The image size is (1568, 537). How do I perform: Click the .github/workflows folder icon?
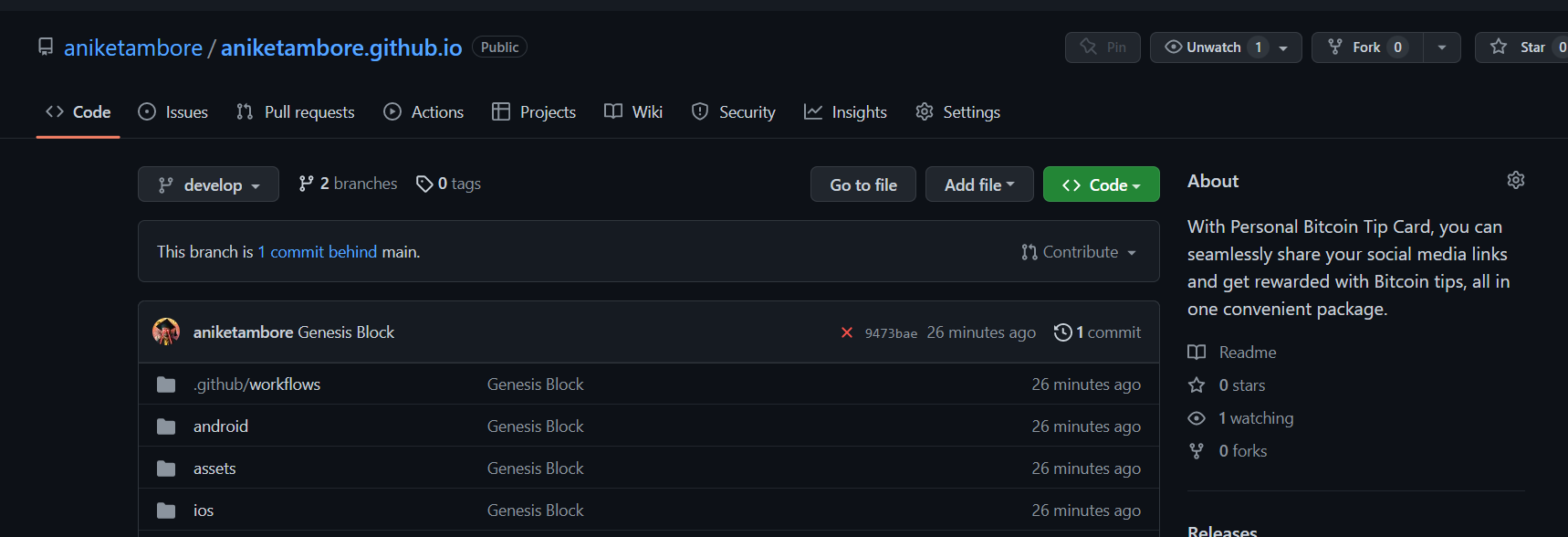[166, 384]
